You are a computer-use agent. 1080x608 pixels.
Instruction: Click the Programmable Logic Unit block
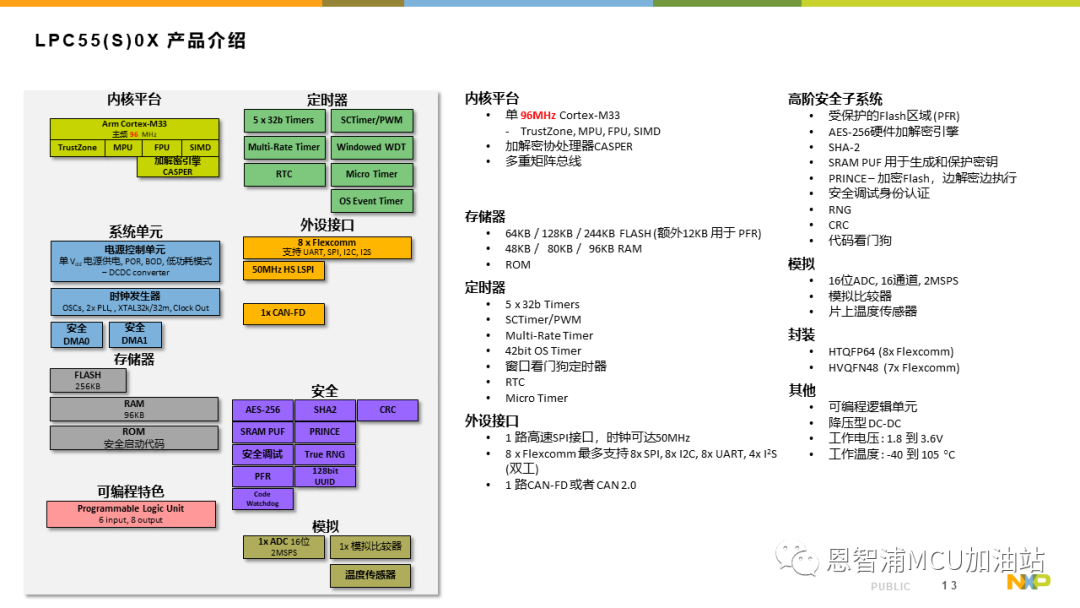pos(131,514)
